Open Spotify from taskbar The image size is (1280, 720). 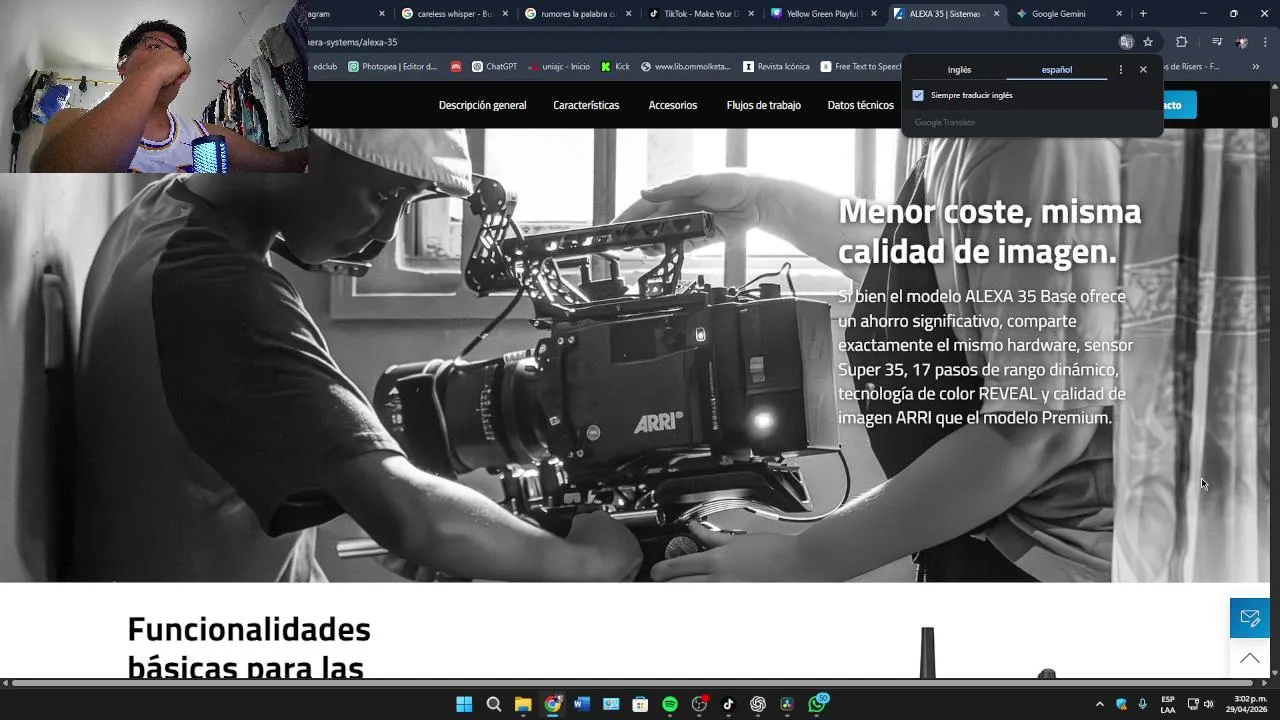[x=670, y=704]
